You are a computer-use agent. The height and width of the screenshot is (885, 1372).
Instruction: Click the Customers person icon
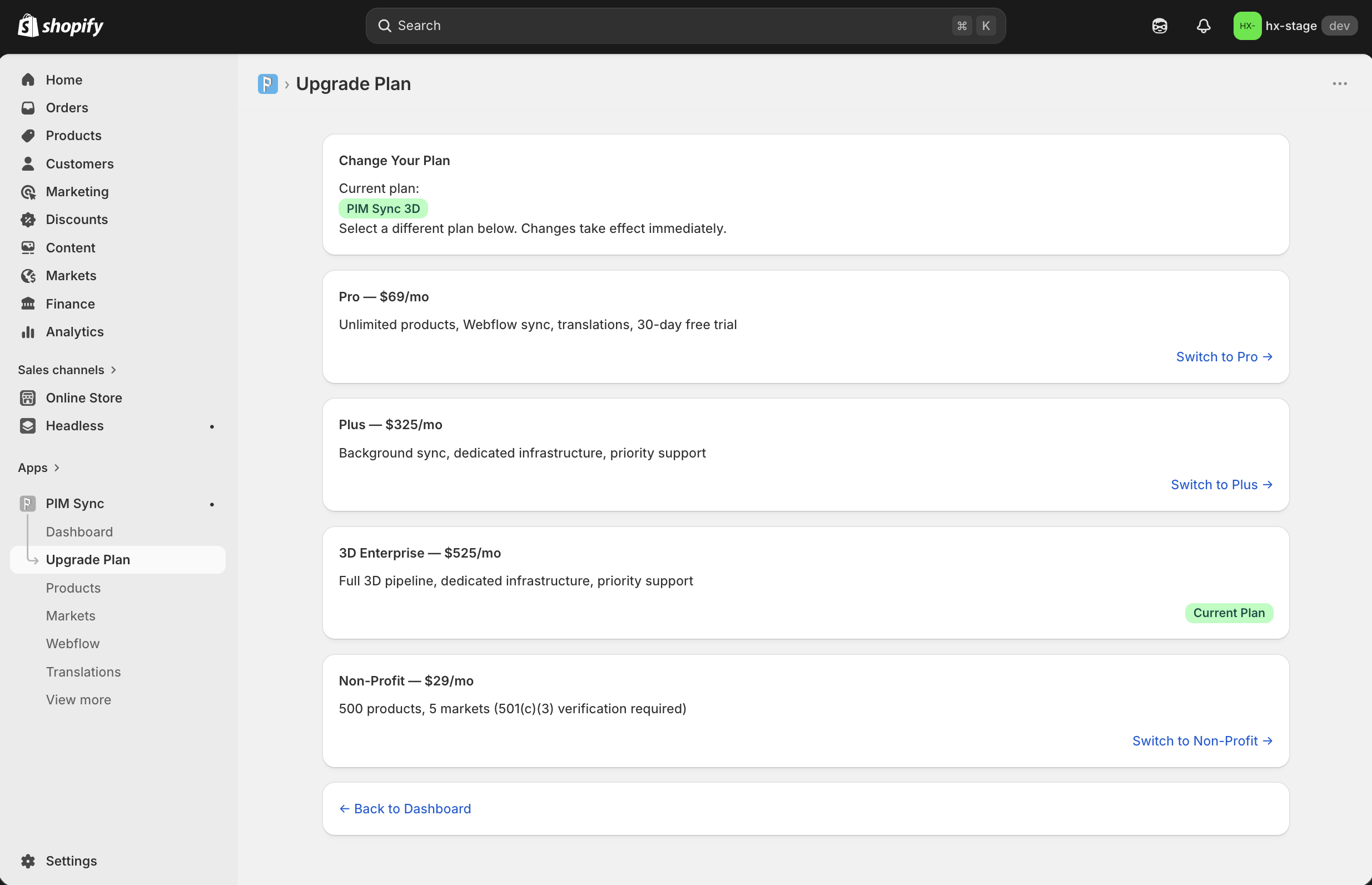click(28, 164)
